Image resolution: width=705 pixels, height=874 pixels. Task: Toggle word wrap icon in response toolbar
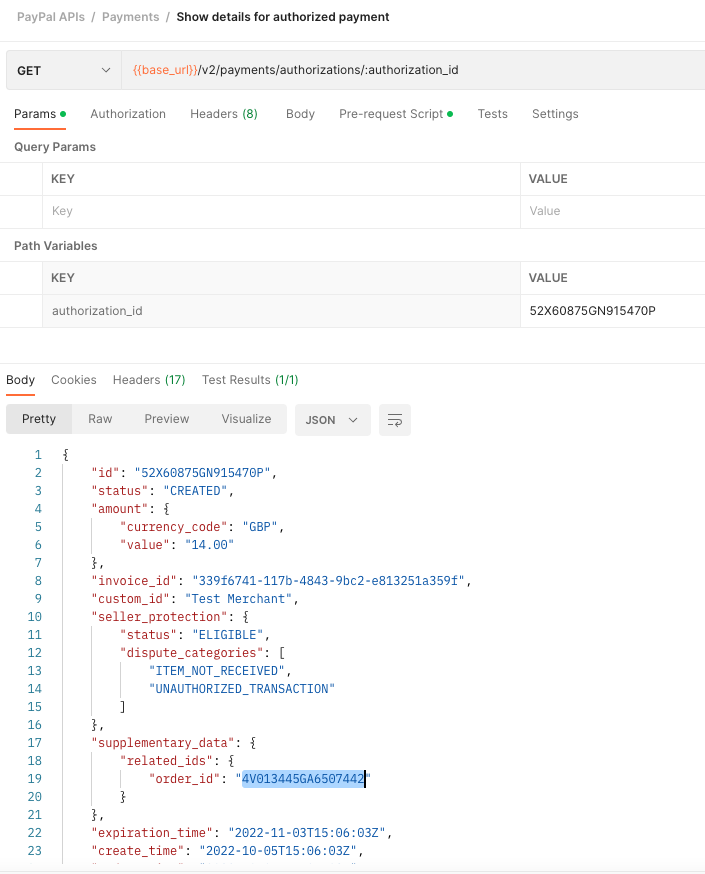pyautogui.click(x=395, y=420)
